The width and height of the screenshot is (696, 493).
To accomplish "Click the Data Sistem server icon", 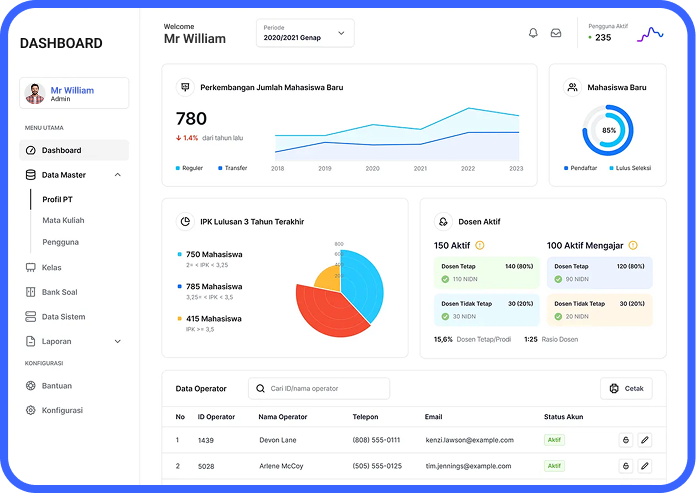I will (x=31, y=317).
